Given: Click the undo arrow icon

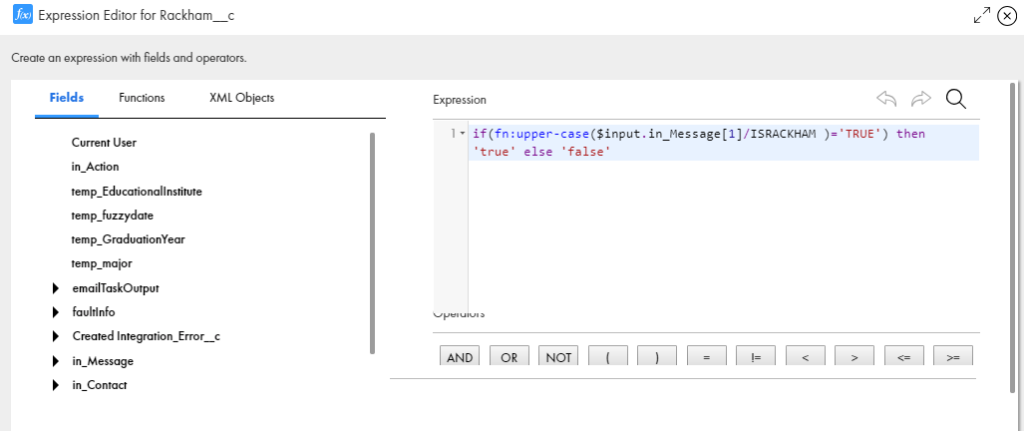Looking at the screenshot, I should [886, 98].
